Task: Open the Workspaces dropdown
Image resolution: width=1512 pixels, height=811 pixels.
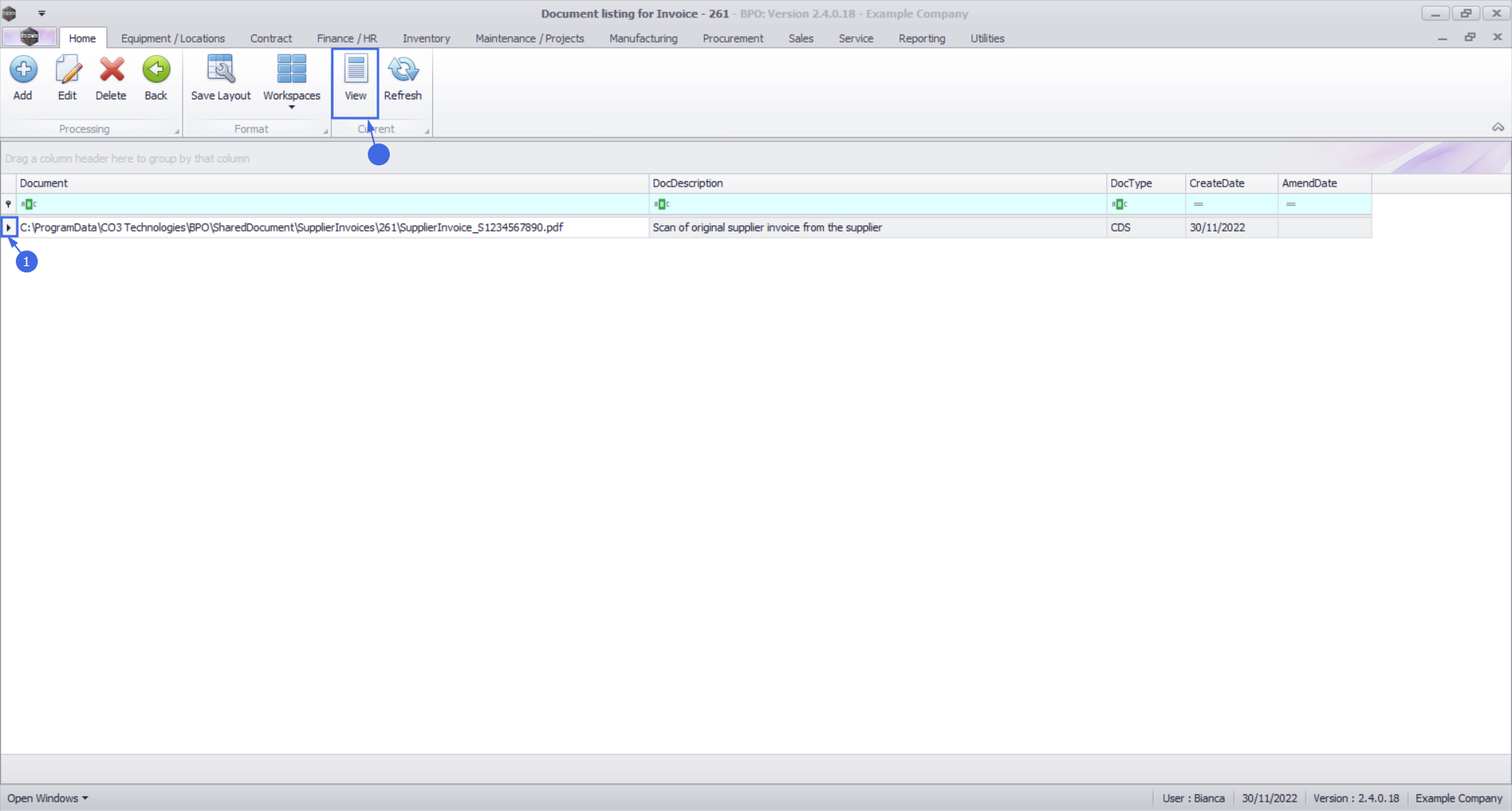Action: 291,81
